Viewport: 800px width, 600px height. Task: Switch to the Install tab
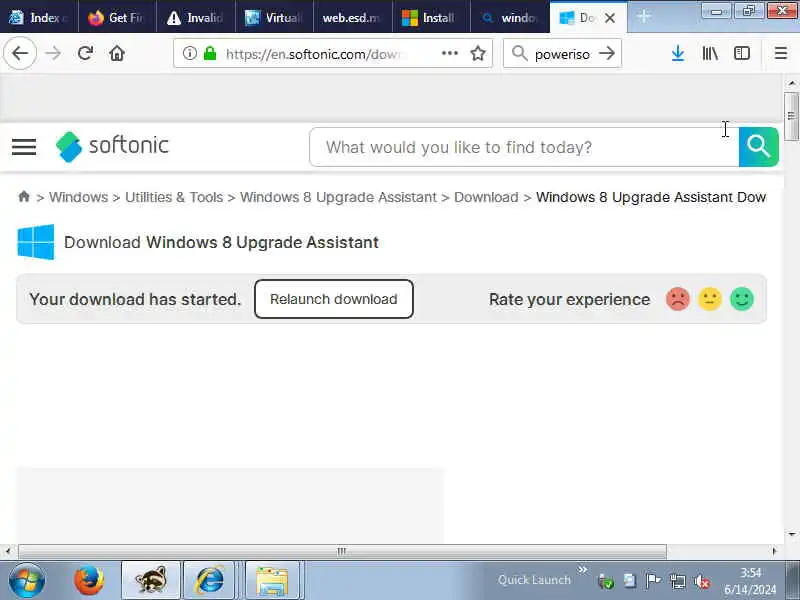pos(431,17)
